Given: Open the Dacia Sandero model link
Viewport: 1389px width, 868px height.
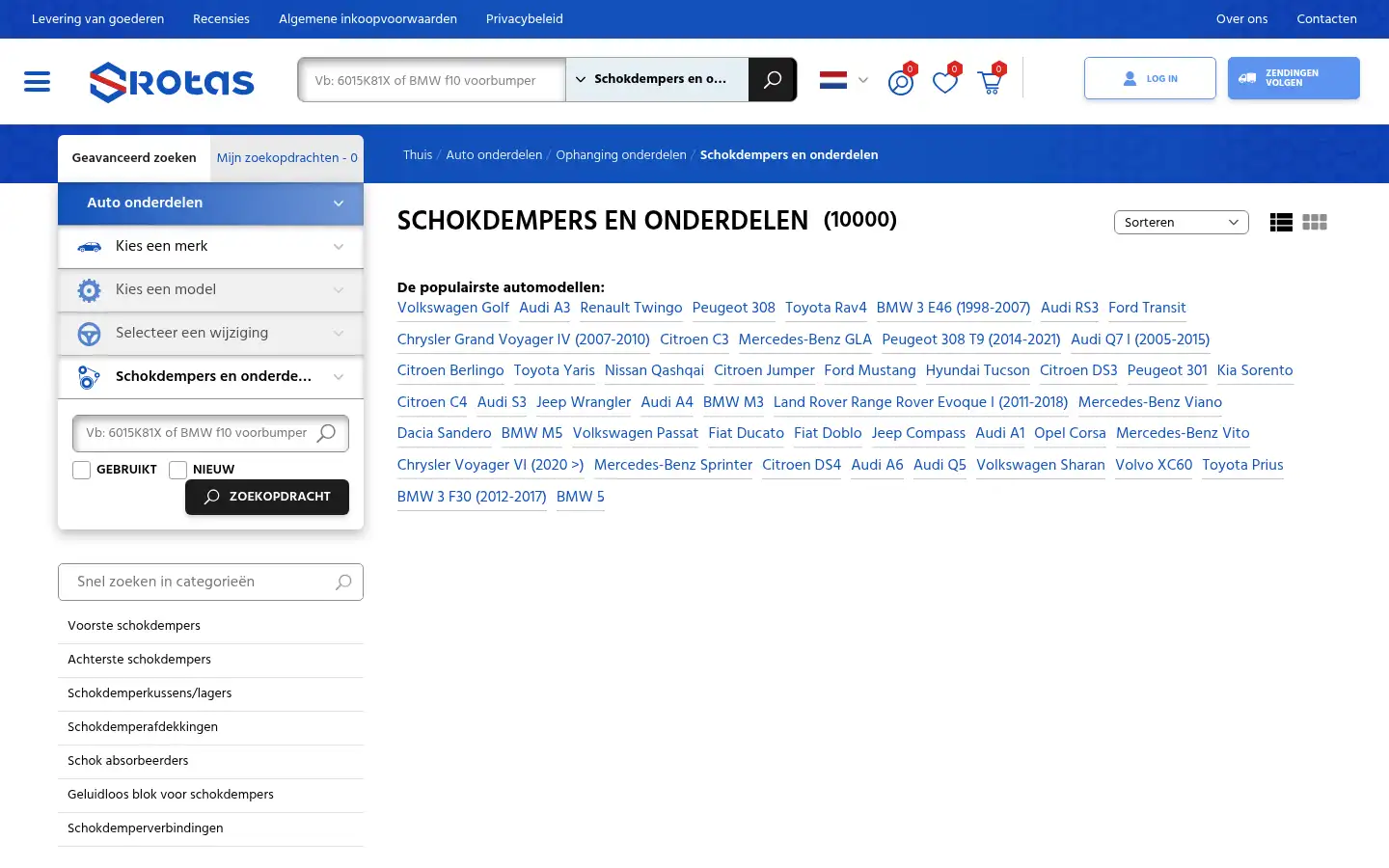Looking at the screenshot, I should [x=444, y=434].
